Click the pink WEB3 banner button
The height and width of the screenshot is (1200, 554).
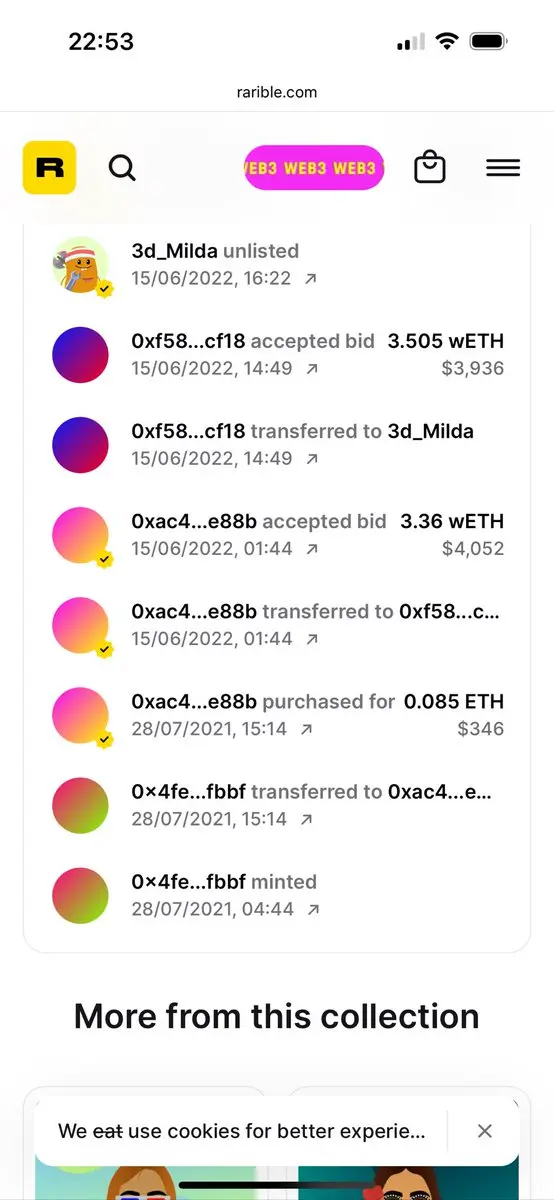point(314,168)
